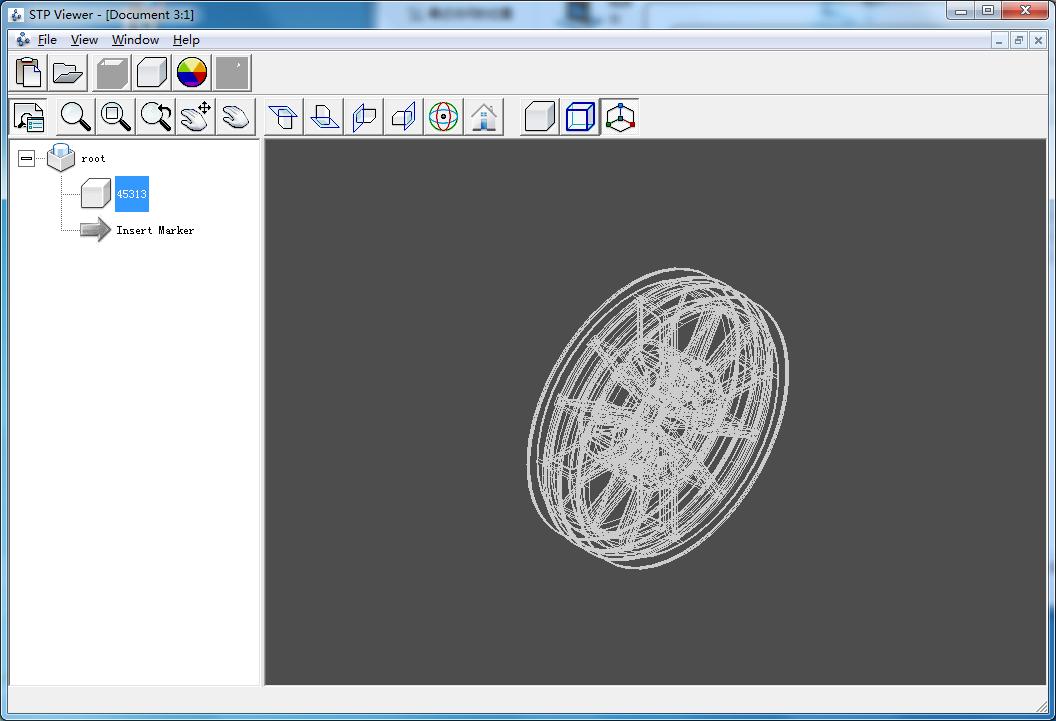Viewport: 1056px width, 721px height.
Task: Switch to top view icon
Action: [x=284, y=116]
